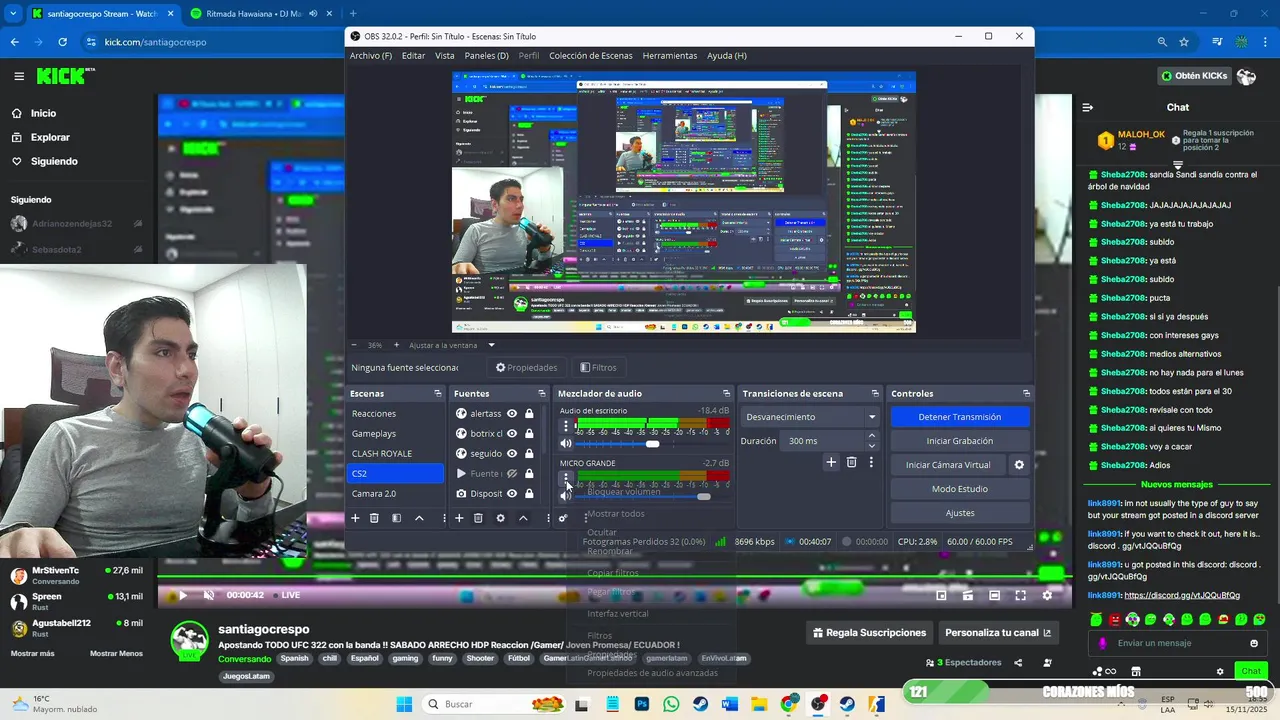Undock the Controles panel

[x=1026, y=393]
